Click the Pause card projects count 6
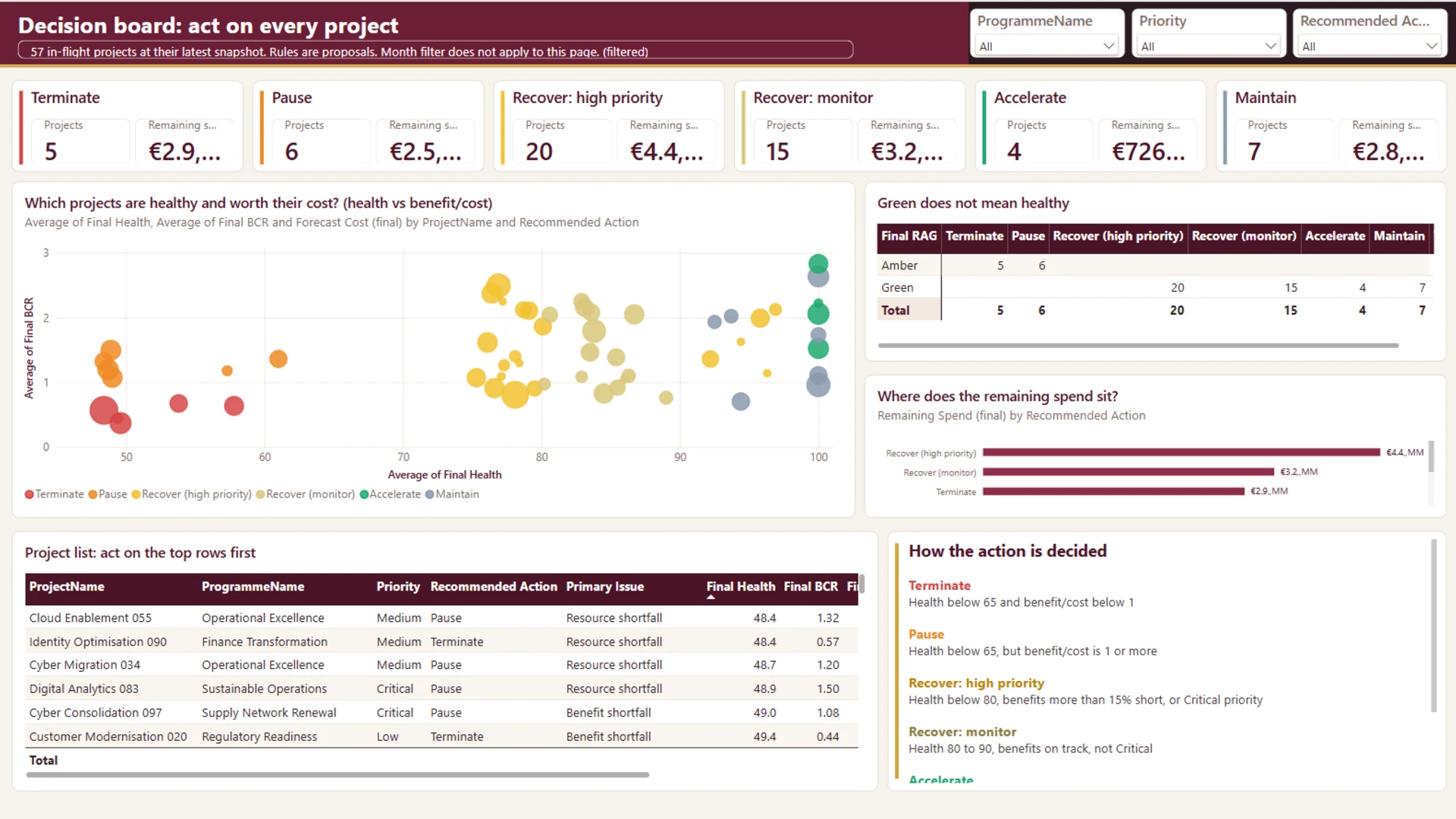This screenshot has height=819, width=1456. point(291,152)
